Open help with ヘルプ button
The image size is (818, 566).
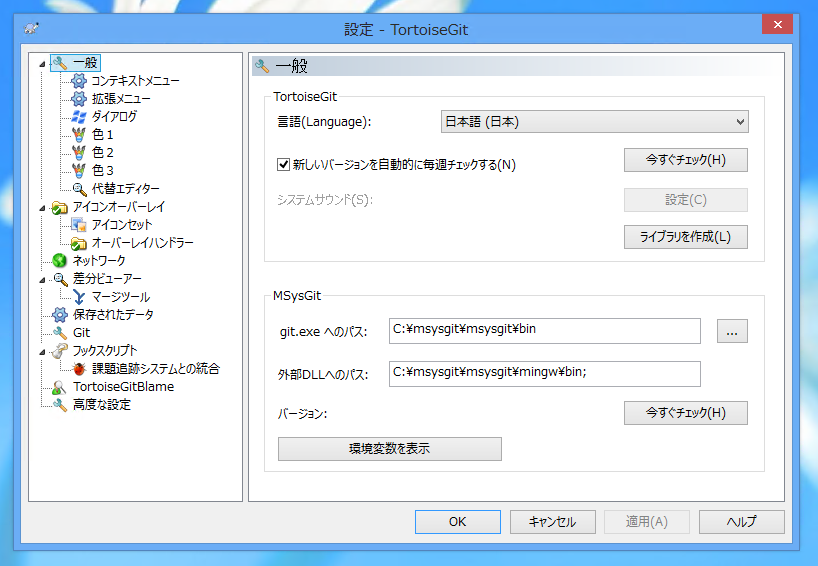click(x=741, y=522)
